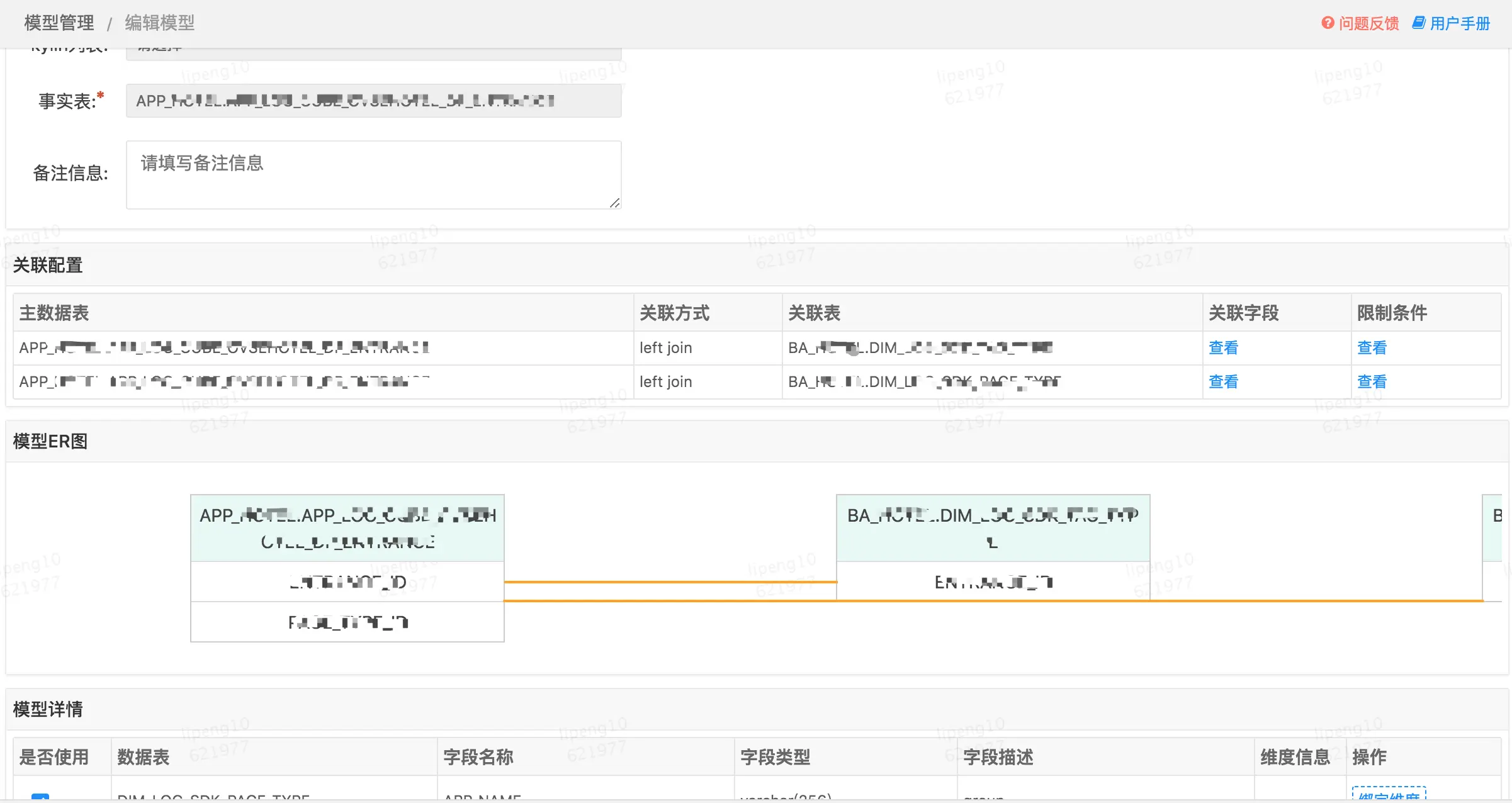1512x803 pixels.
Task: Focus the 备注信息 remarks textarea
Action: pos(373,174)
